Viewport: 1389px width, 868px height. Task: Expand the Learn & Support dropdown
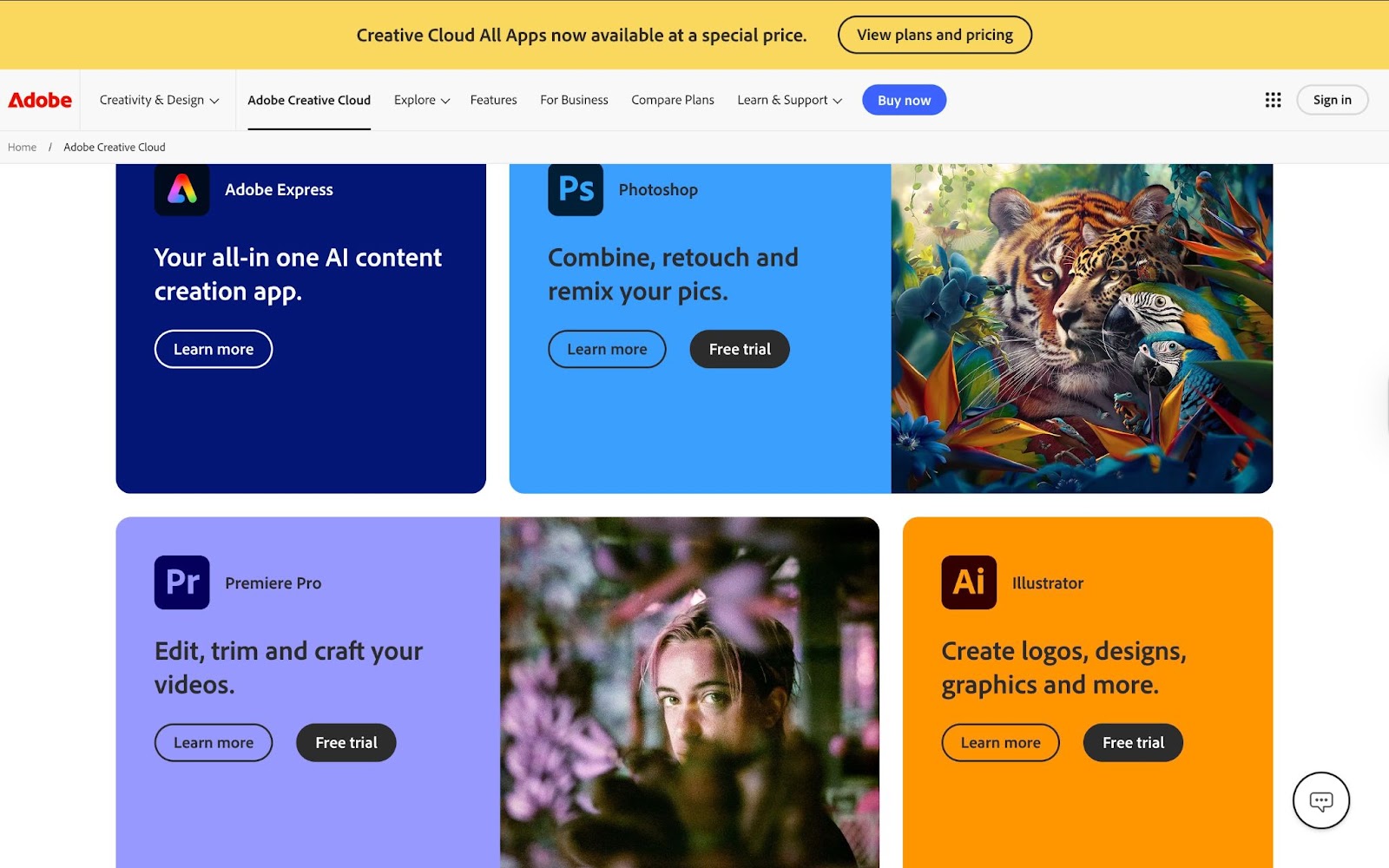coord(789,100)
